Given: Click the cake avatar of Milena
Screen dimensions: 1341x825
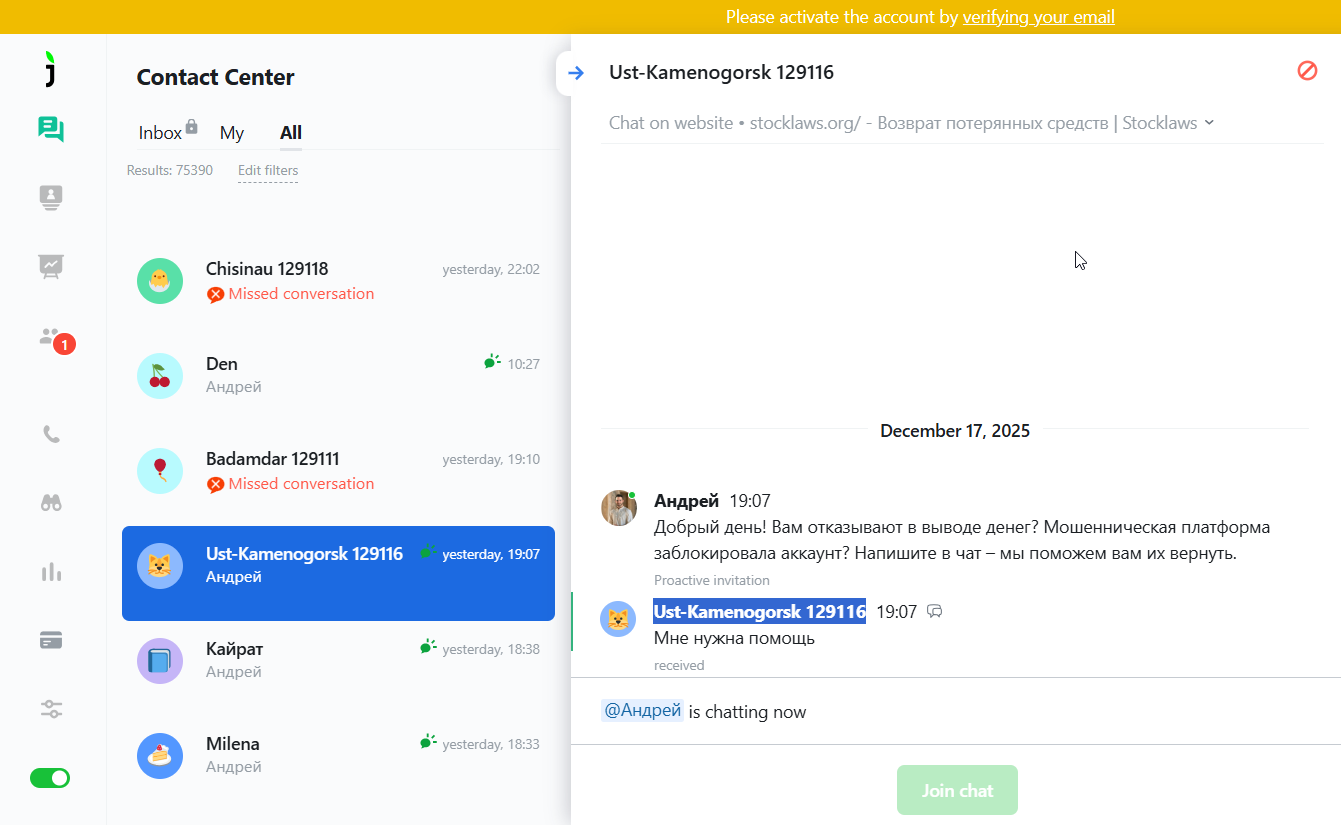Looking at the screenshot, I should 160,756.
